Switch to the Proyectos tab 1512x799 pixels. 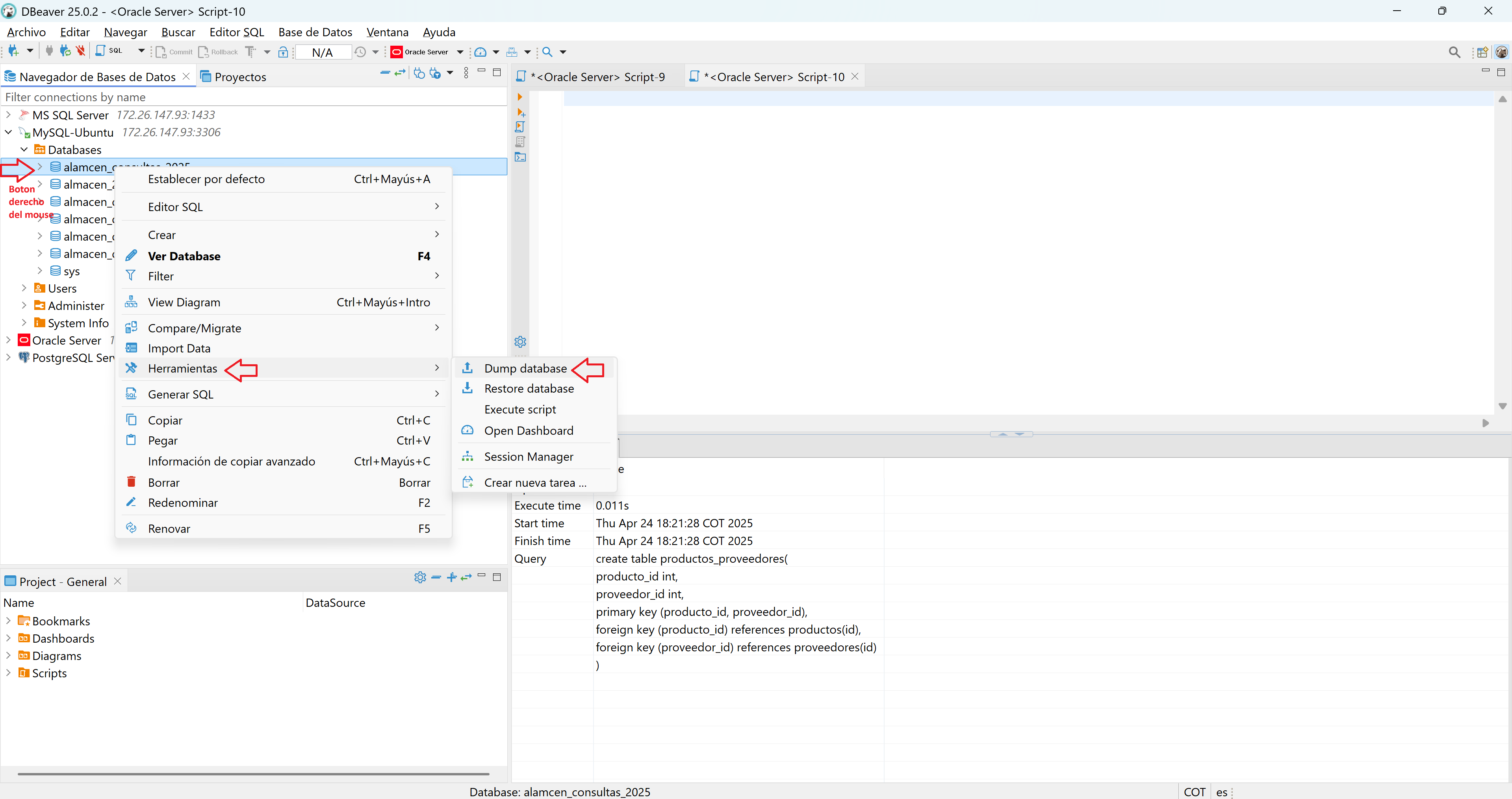coord(234,77)
